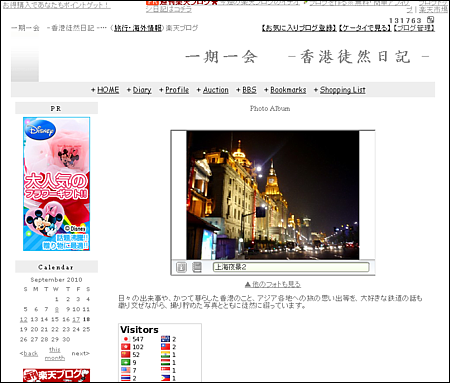Go back to previous calendar month
The width and height of the screenshot is (450, 383).
(x=29, y=353)
